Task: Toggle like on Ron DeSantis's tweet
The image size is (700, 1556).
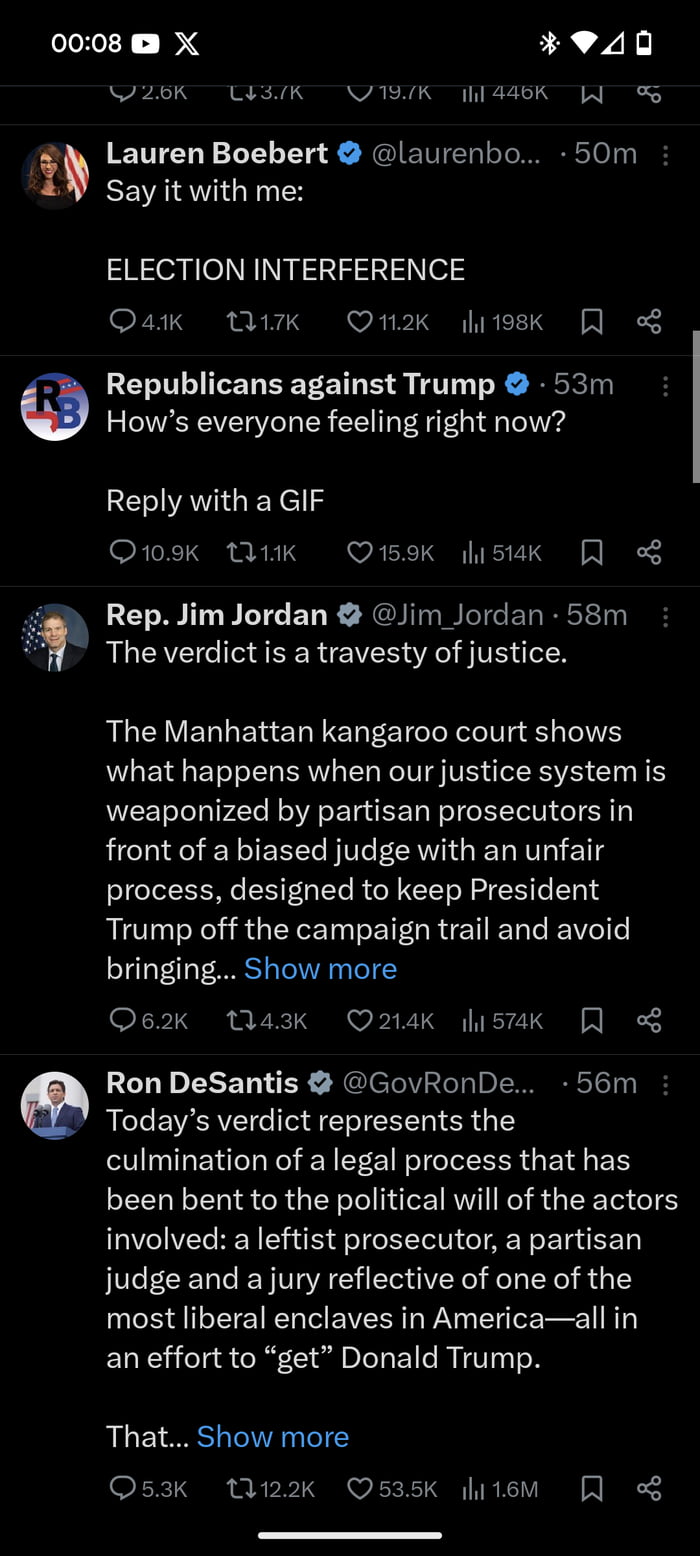Action: (360, 1489)
